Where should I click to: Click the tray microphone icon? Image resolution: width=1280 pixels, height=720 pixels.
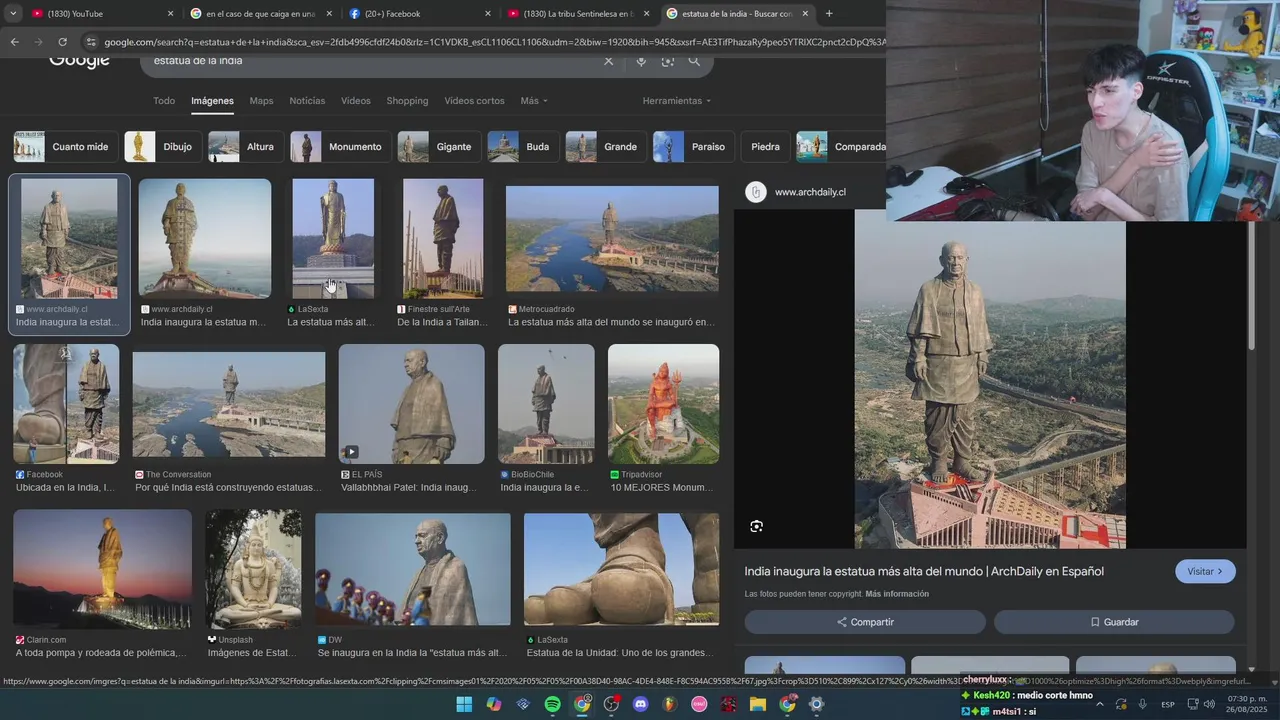(x=1142, y=705)
